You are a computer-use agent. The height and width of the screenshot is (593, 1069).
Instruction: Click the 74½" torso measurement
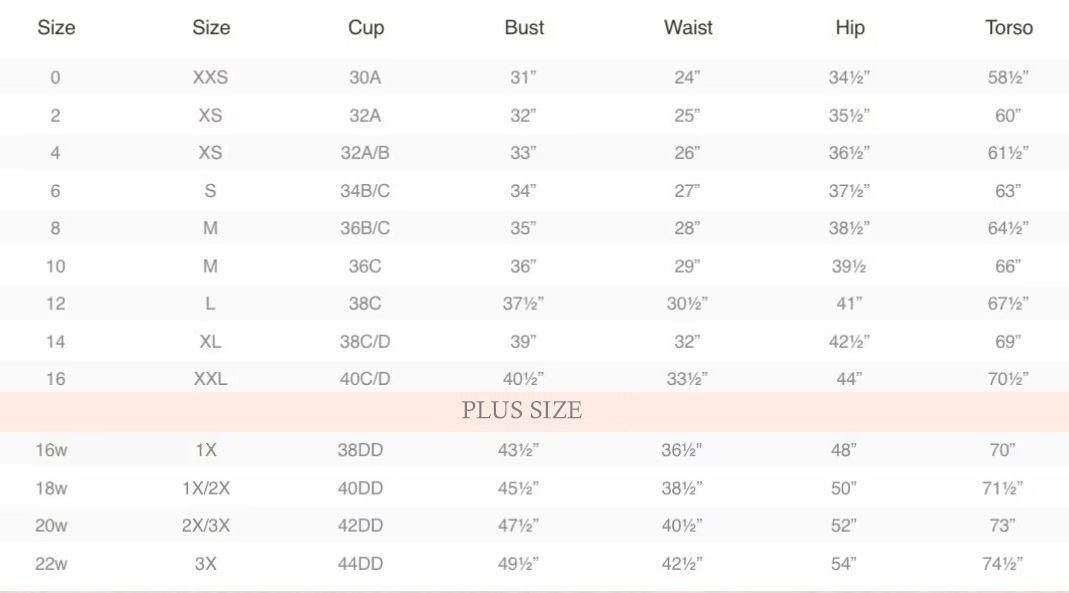click(x=1003, y=564)
